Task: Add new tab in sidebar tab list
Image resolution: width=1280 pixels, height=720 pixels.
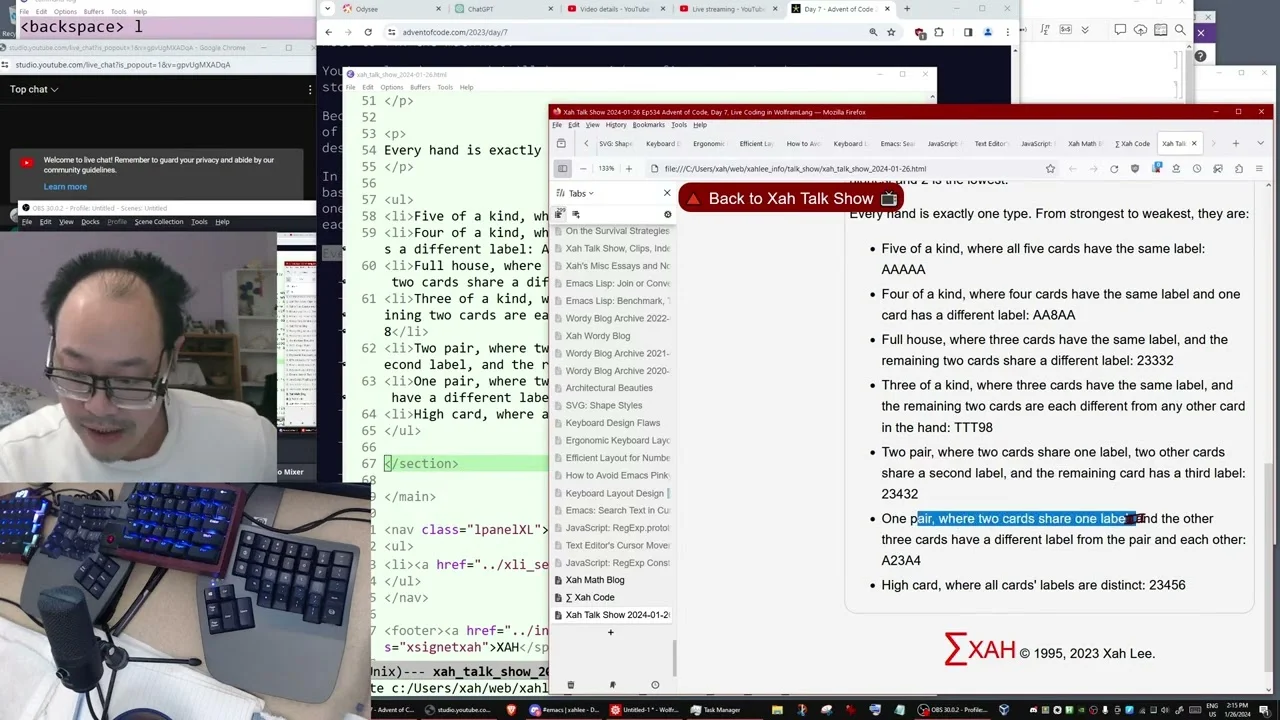Action: point(611,632)
